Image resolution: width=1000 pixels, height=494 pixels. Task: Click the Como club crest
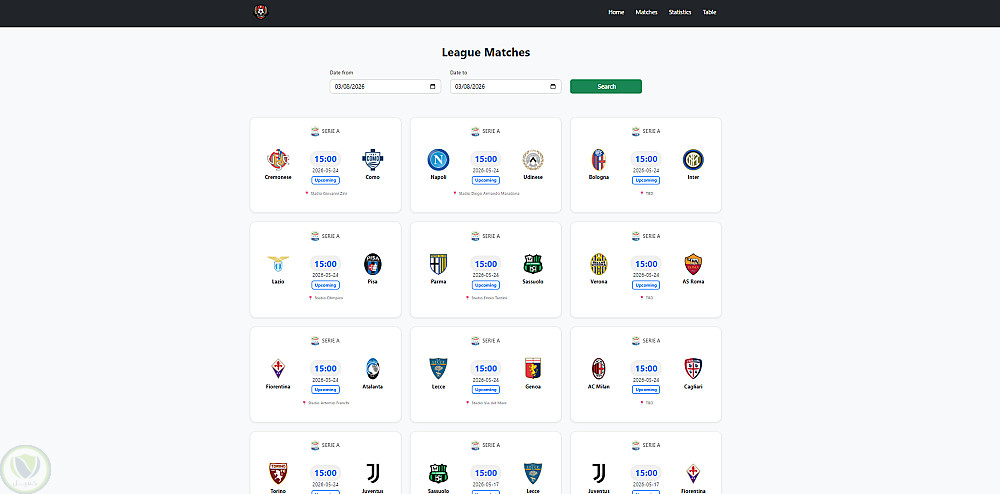point(372,159)
